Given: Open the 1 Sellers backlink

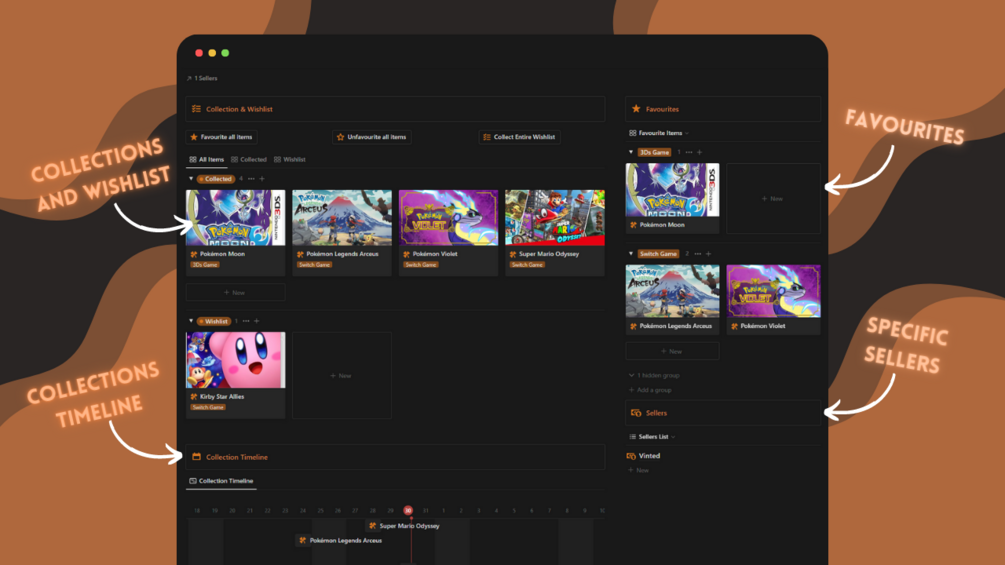Looking at the screenshot, I should coord(202,78).
